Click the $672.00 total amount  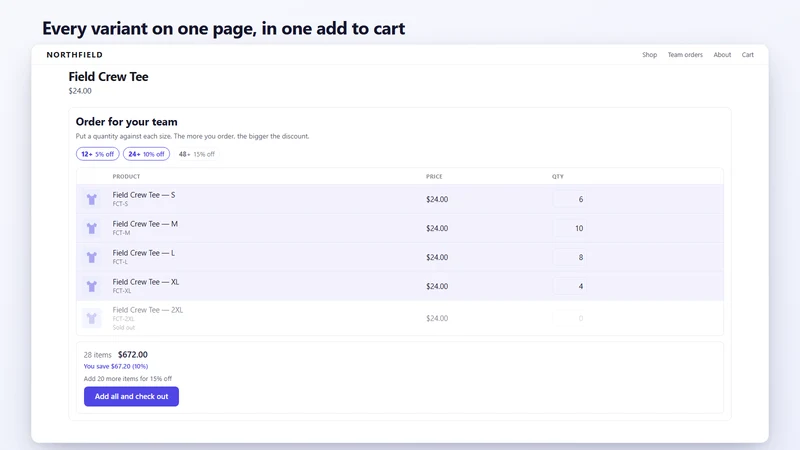coord(133,355)
